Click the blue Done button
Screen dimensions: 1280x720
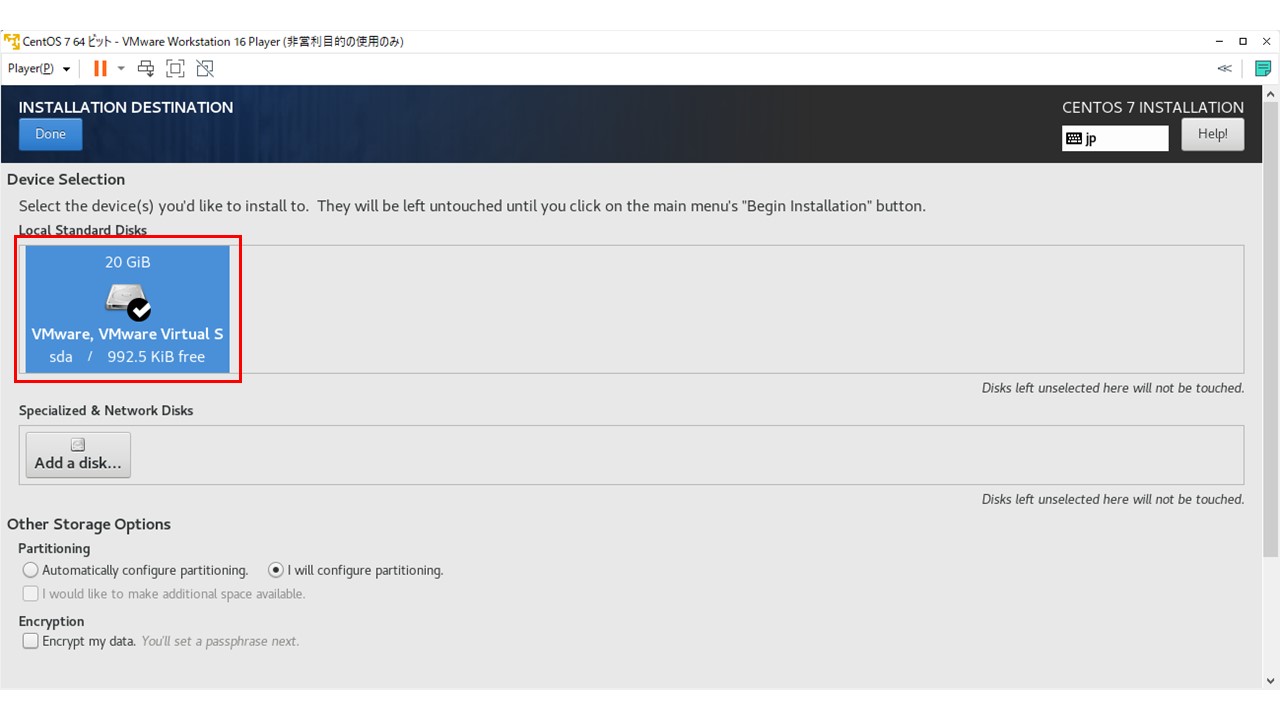tap(50, 134)
